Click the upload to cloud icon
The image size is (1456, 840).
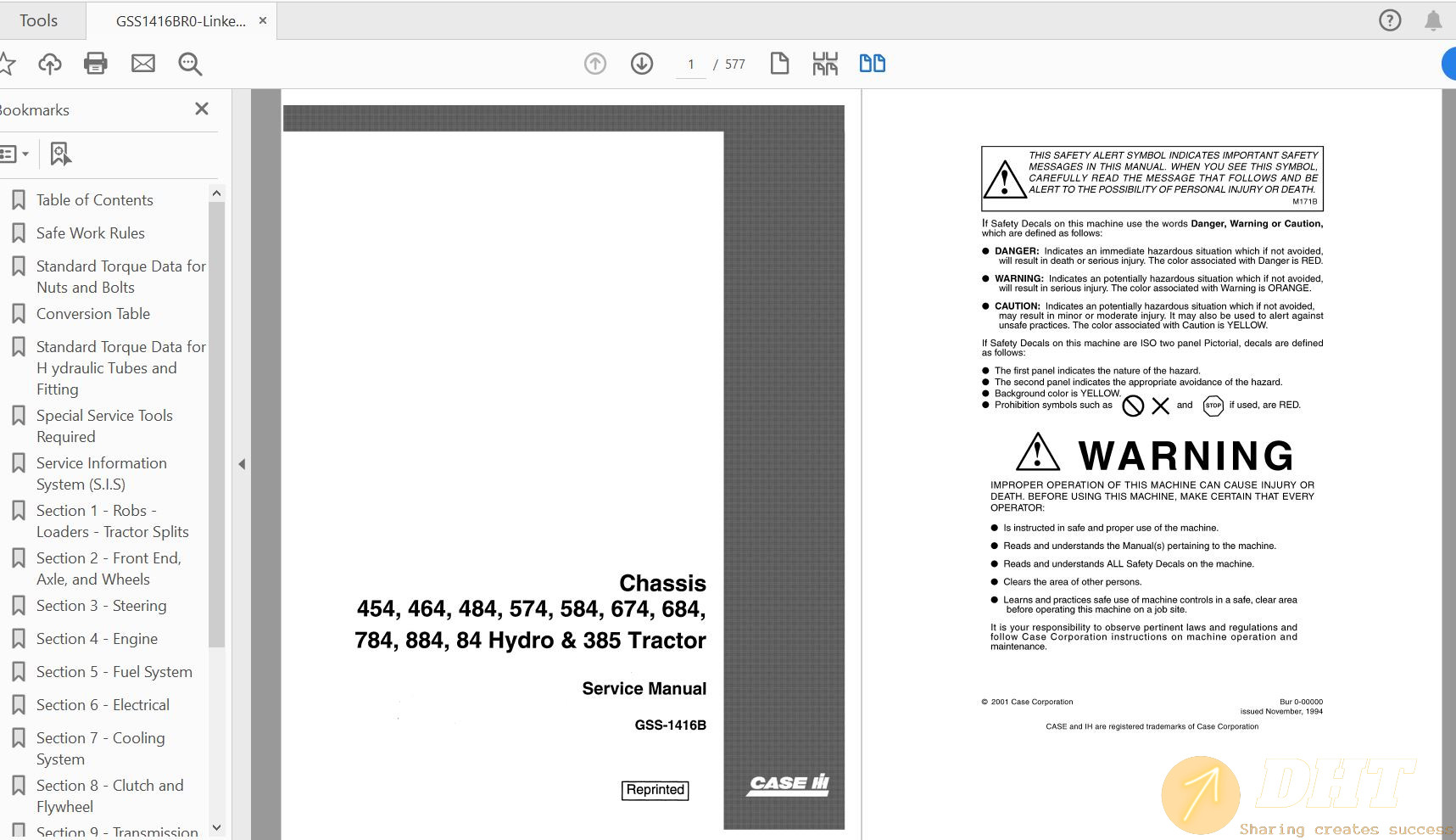50,64
